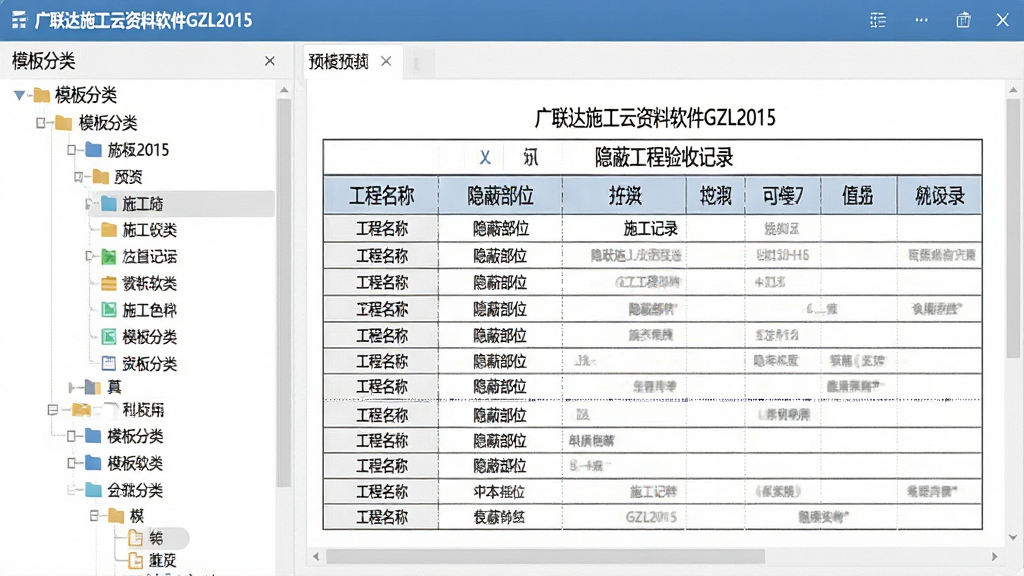Image resolution: width=1024 pixels, height=576 pixels.
Task: Click the left panel scroll-up arrow
Action: 283,90
